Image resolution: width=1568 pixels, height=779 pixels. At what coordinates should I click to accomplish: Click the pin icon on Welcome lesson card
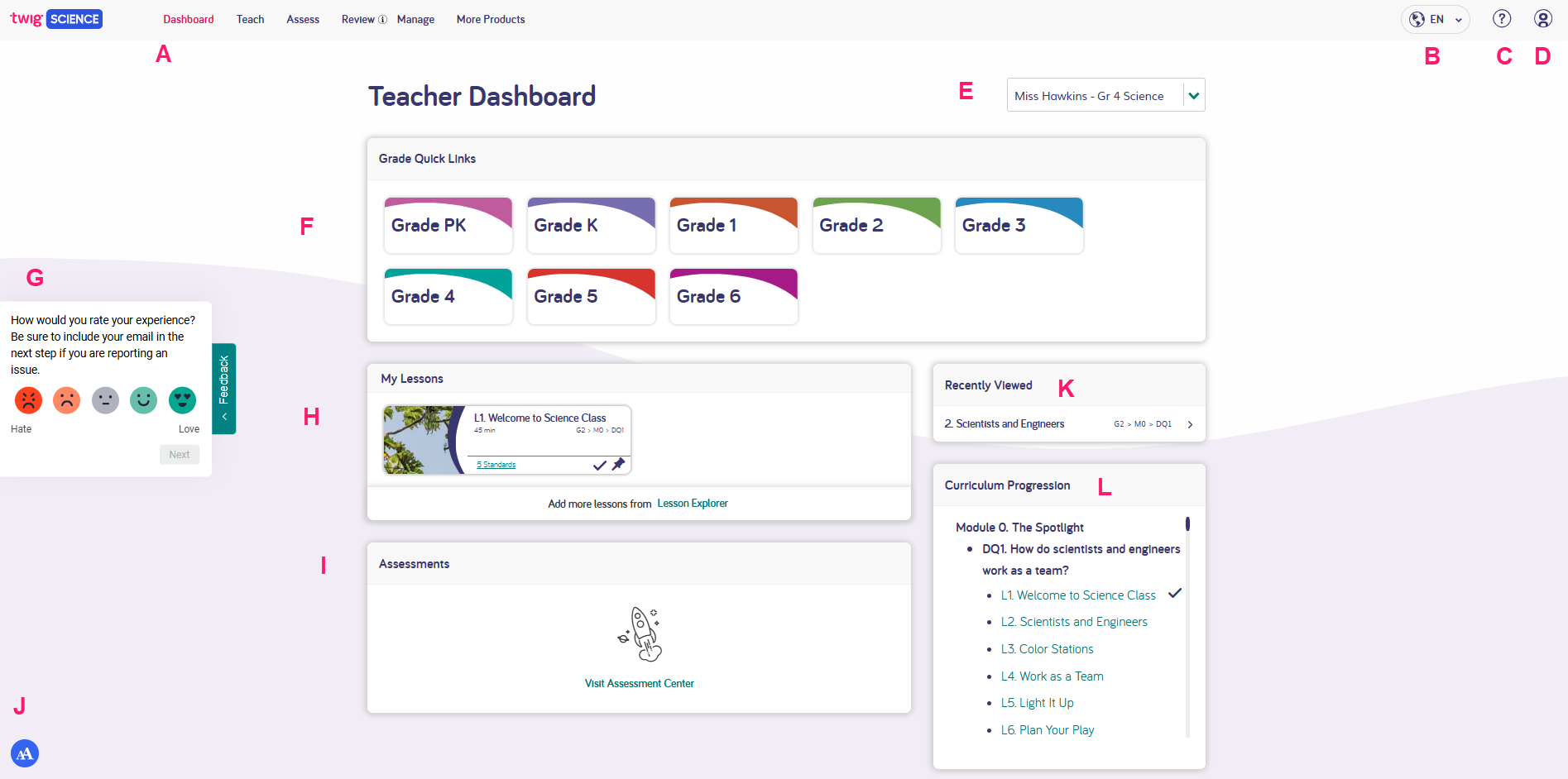[618, 465]
